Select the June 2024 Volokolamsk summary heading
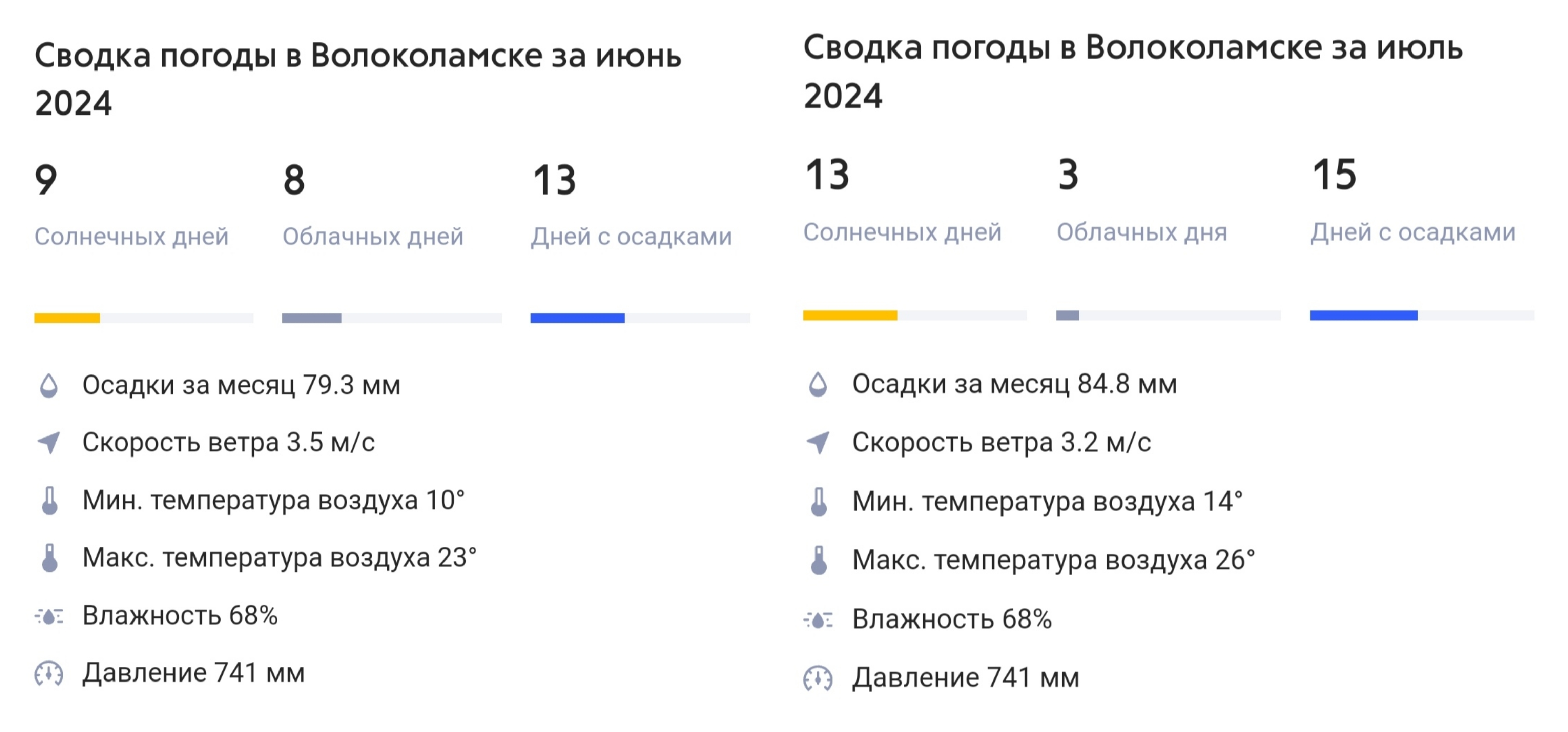This screenshot has height=732, width=1568. pos(358,79)
